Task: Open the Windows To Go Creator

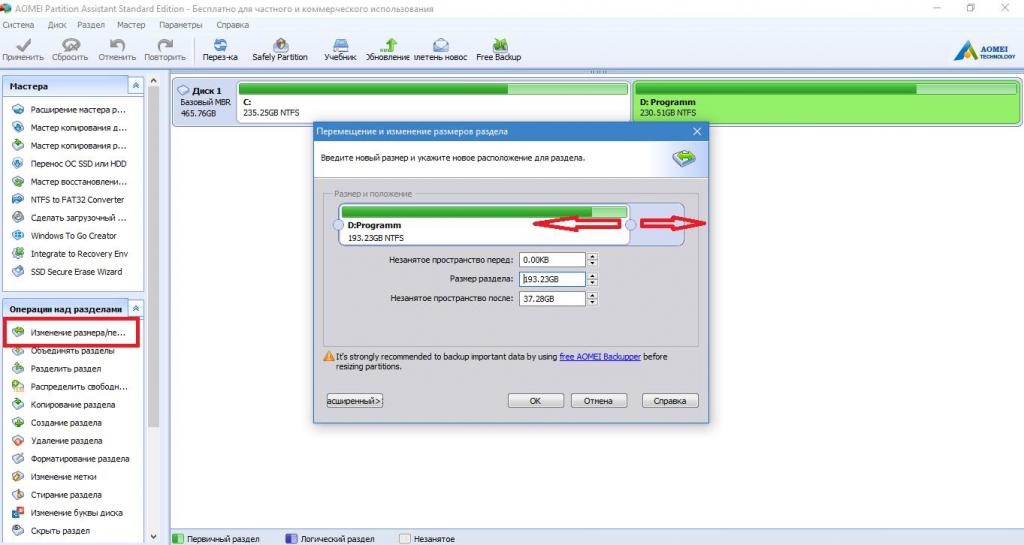Action: point(64,236)
